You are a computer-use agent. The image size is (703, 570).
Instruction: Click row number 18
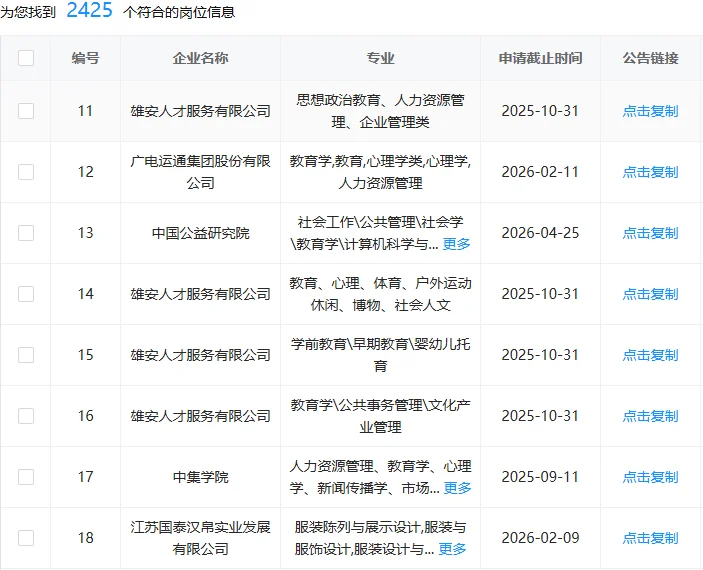[85, 538]
